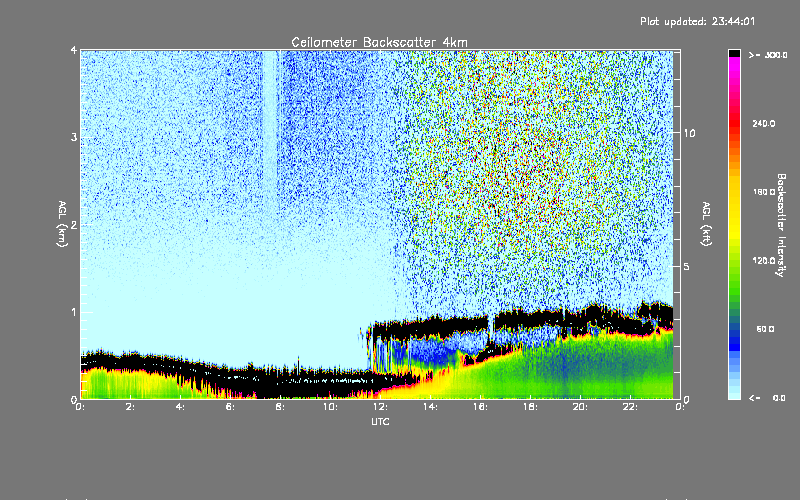800x500 pixels.
Task: Click the 10 kft tick on the right axis
Action: (689, 133)
